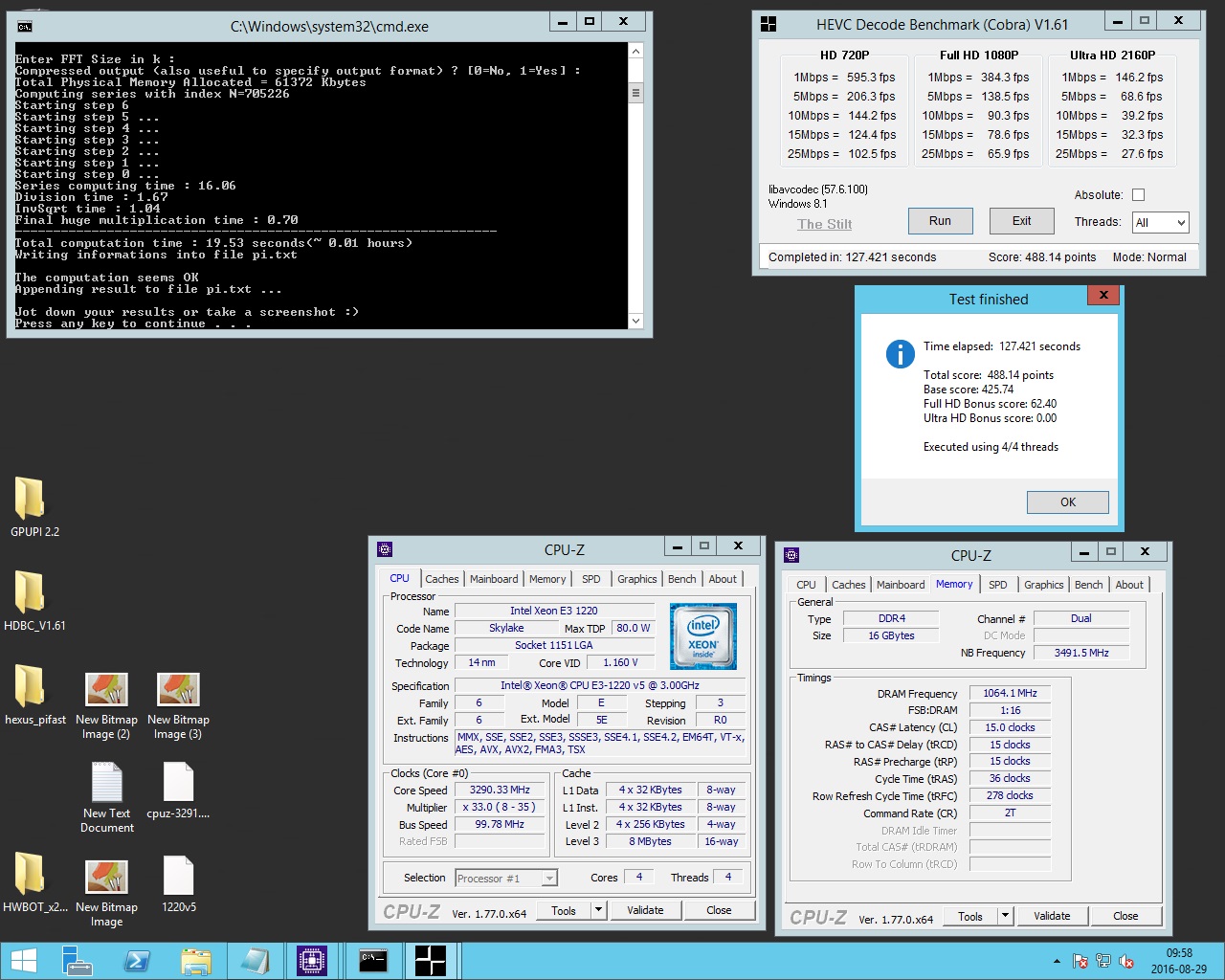Click the Core Speed 3290.33 MHz field

(x=500, y=791)
